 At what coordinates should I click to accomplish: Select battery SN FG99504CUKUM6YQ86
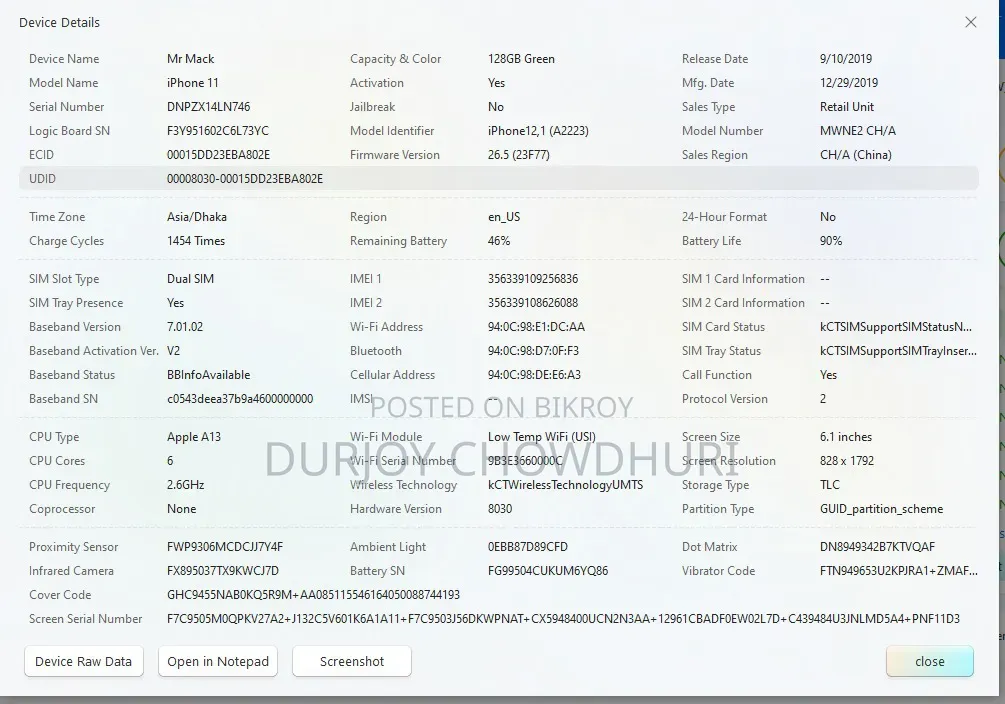click(547, 571)
